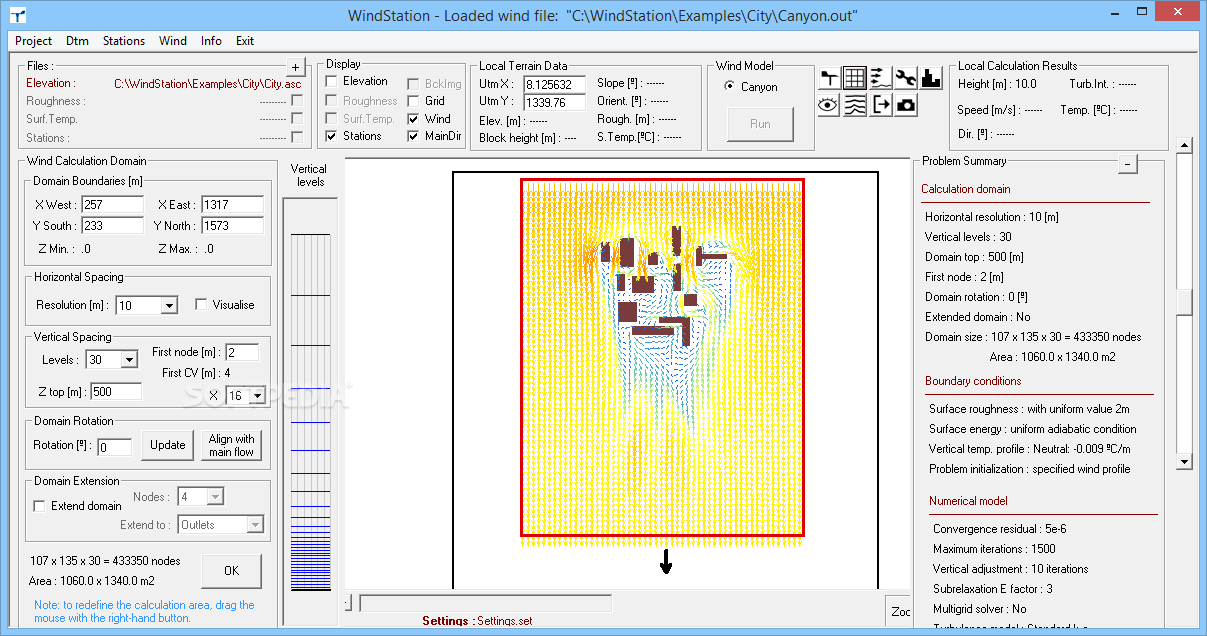Open the Stations menu

tap(124, 41)
